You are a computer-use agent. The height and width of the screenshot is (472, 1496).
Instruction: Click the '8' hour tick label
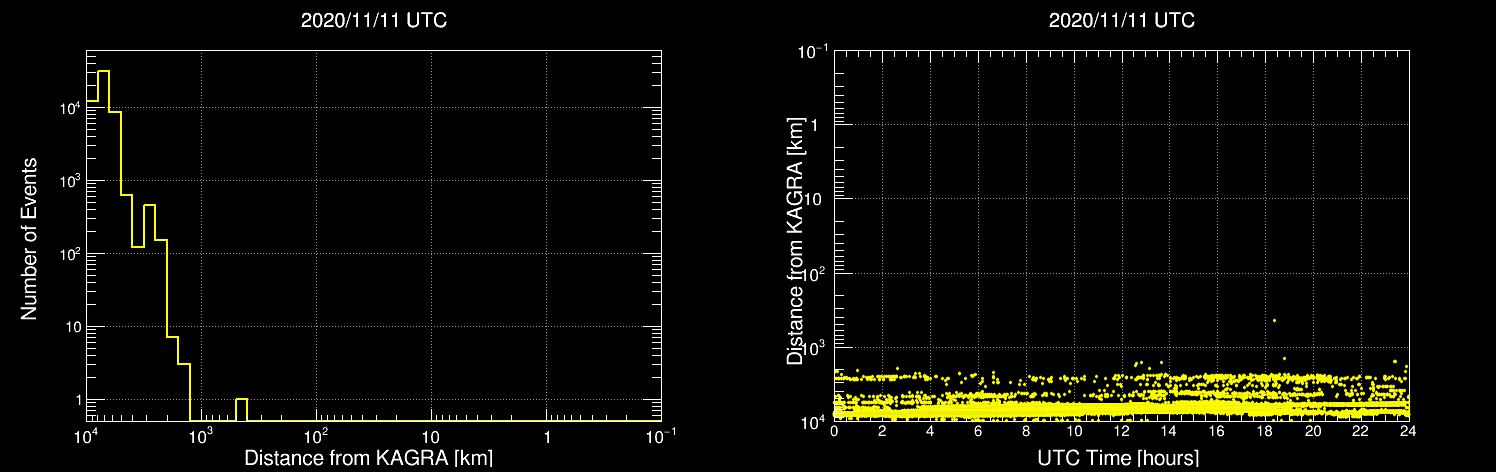[1026, 432]
